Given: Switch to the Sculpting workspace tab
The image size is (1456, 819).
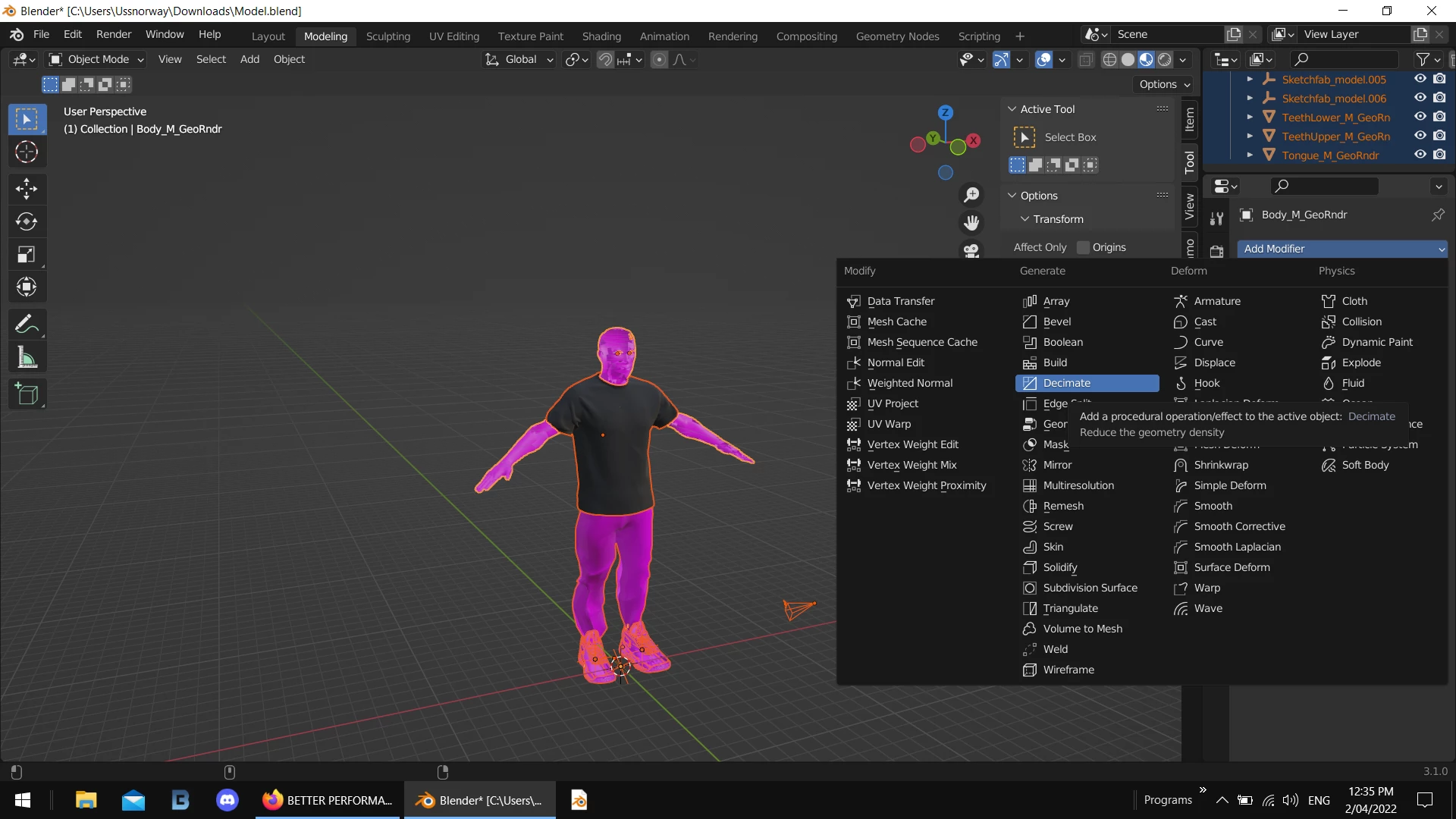Looking at the screenshot, I should 388,36.
